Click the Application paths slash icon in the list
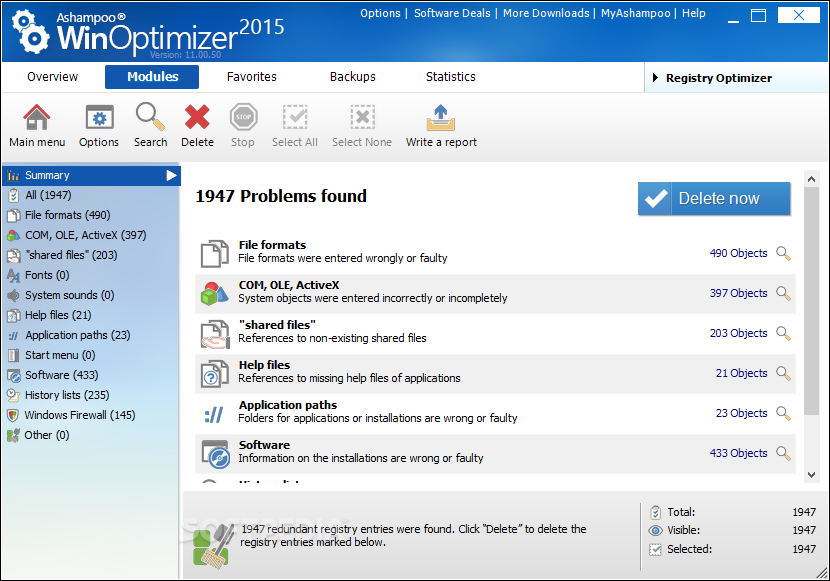The height and width of the screenshot is (581, 830). [x=214, y=414]
